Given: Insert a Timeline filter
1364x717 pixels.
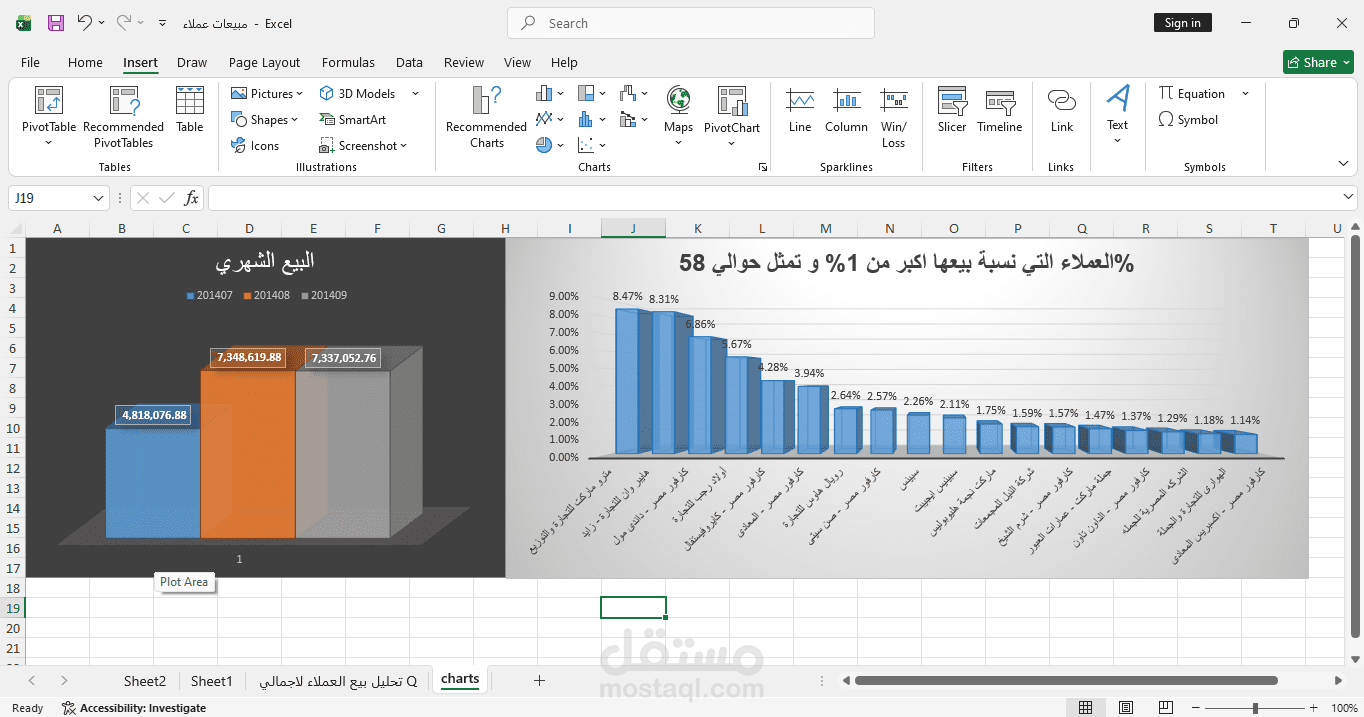Looking at the screenshot, I should click(1000, 110).
